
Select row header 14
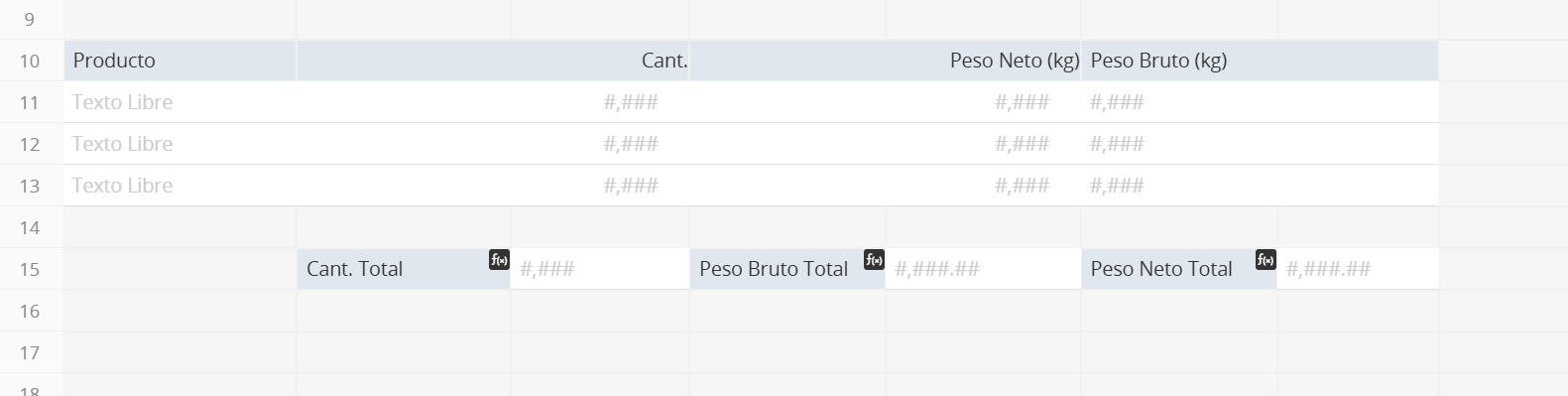31,227
